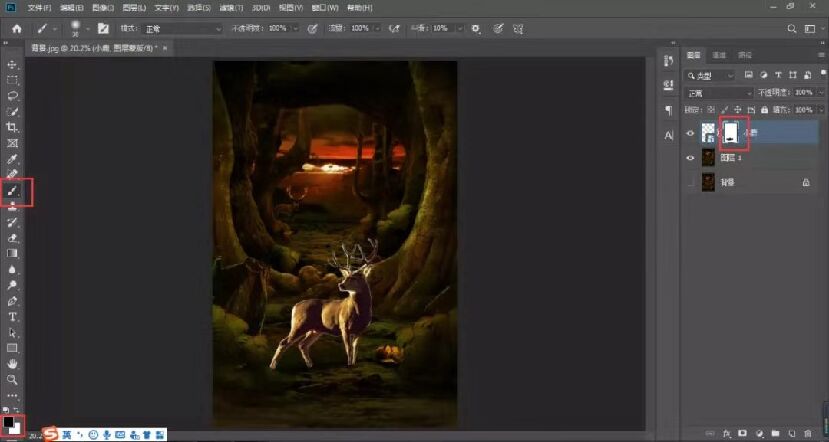Viewport: 829px width, 442px height.
Task: Select the Move tool
Action: pos(12,65)
